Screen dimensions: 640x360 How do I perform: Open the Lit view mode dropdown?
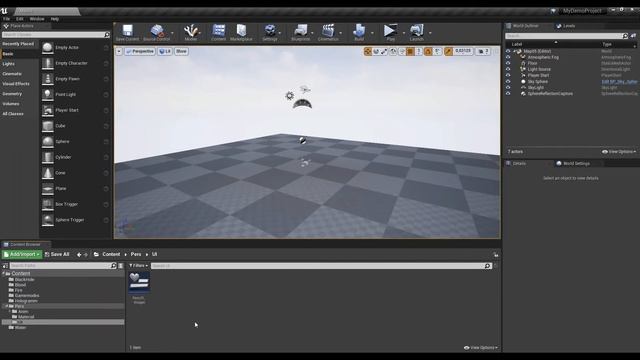click(x=165, y=51)
